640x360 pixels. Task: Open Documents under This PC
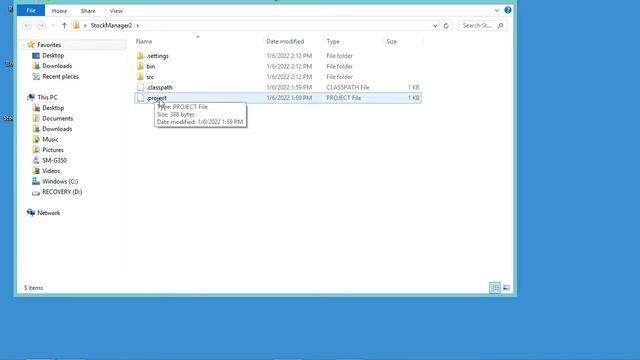58,119
